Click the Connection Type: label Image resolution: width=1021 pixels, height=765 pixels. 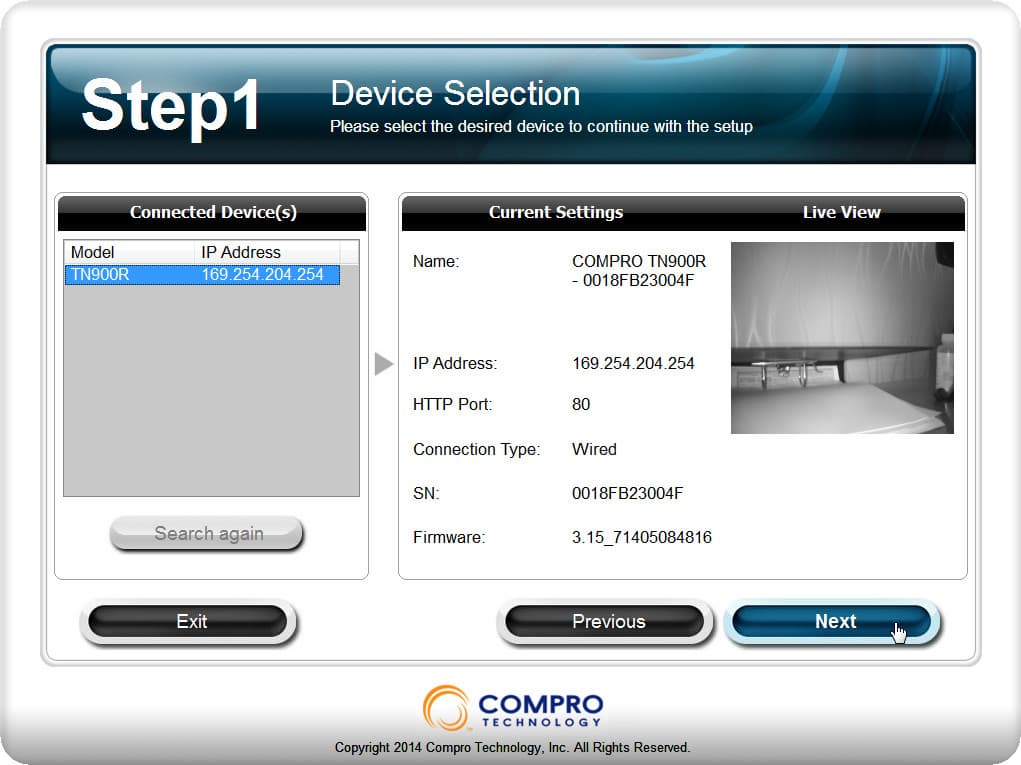(476, 449)
